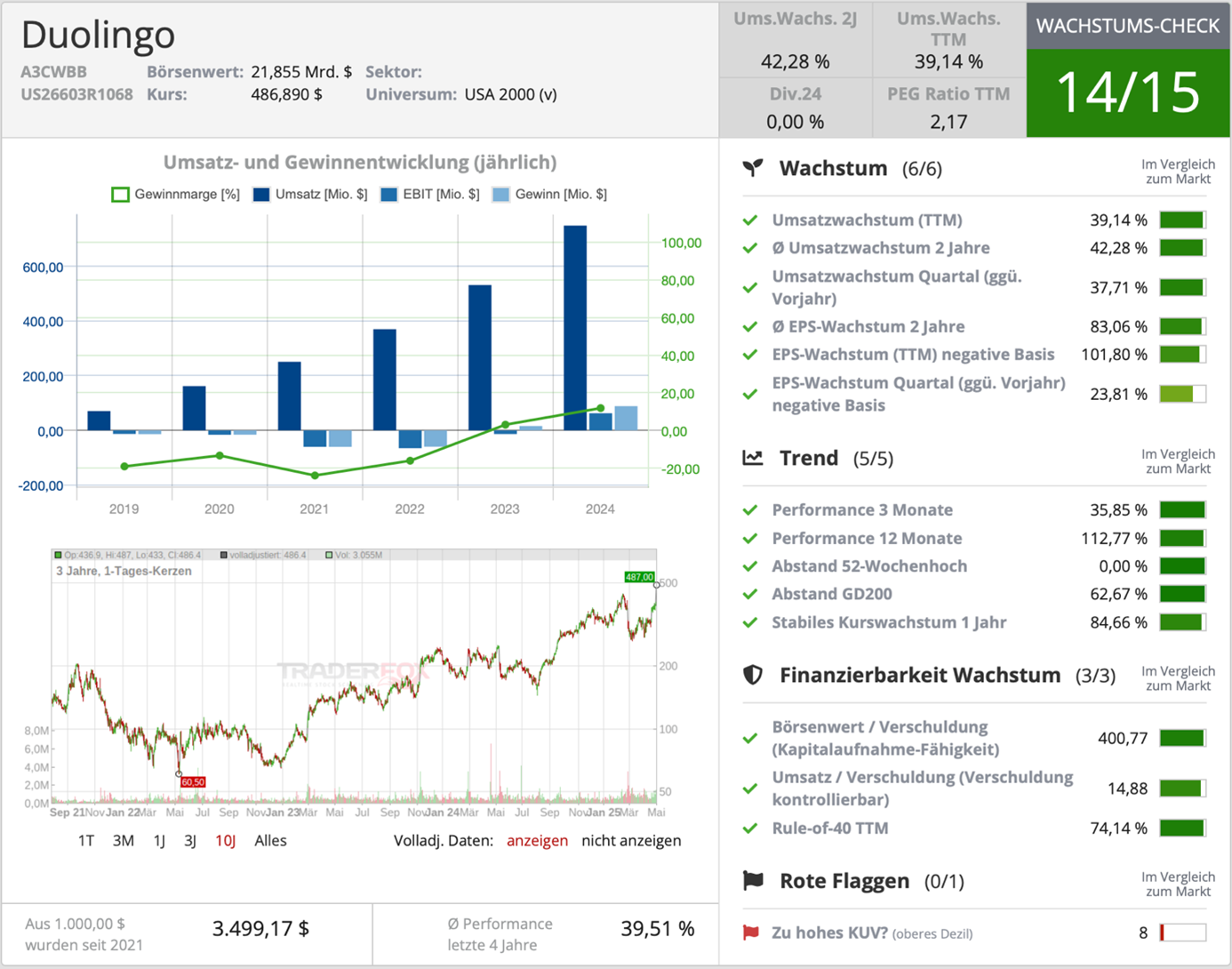The image size is (1232, 969).
Task: Click checkmark next to Abstand GD200
Action: point(750,594)
